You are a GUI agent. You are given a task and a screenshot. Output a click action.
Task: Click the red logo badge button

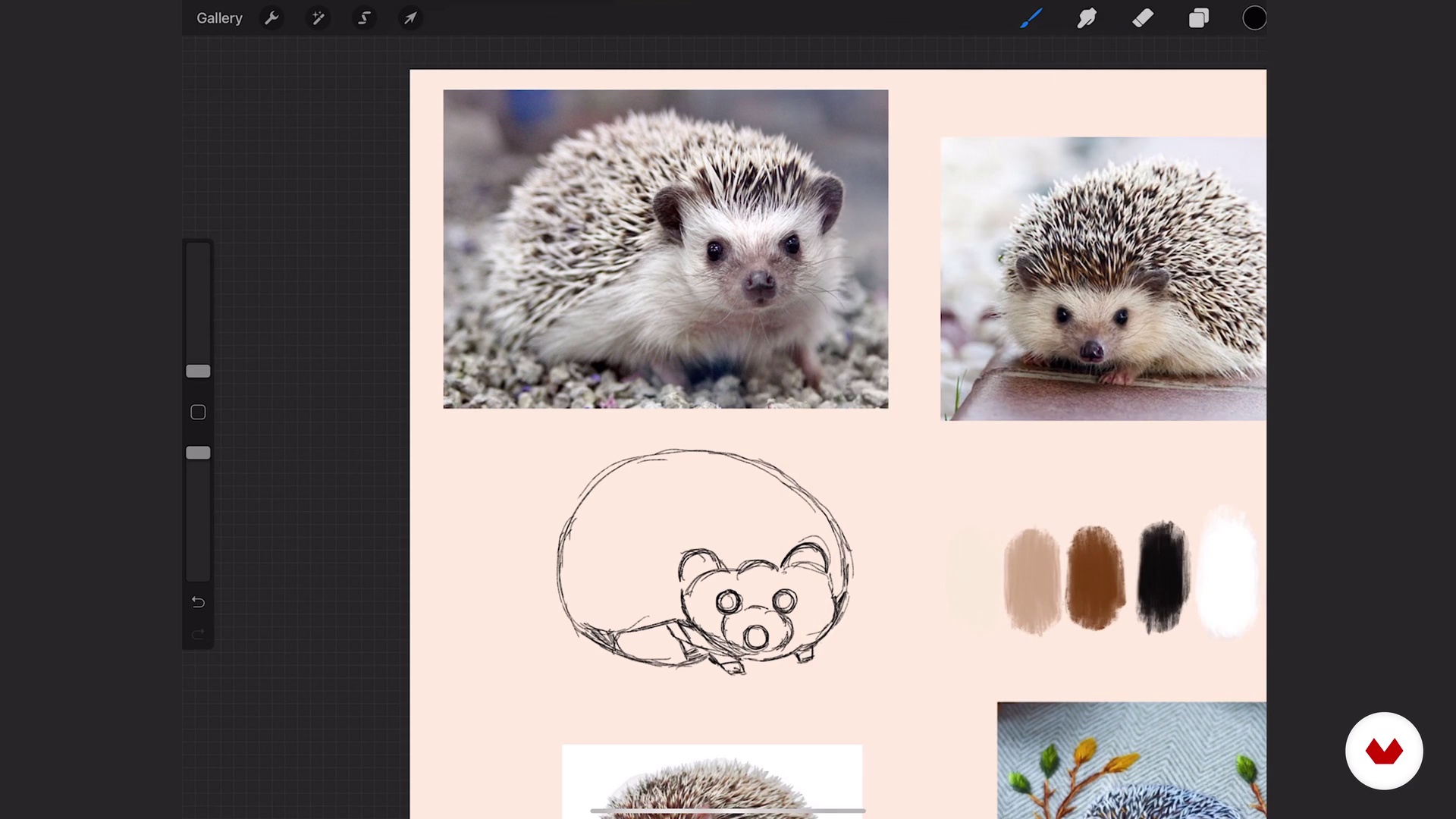point(1384,751)
